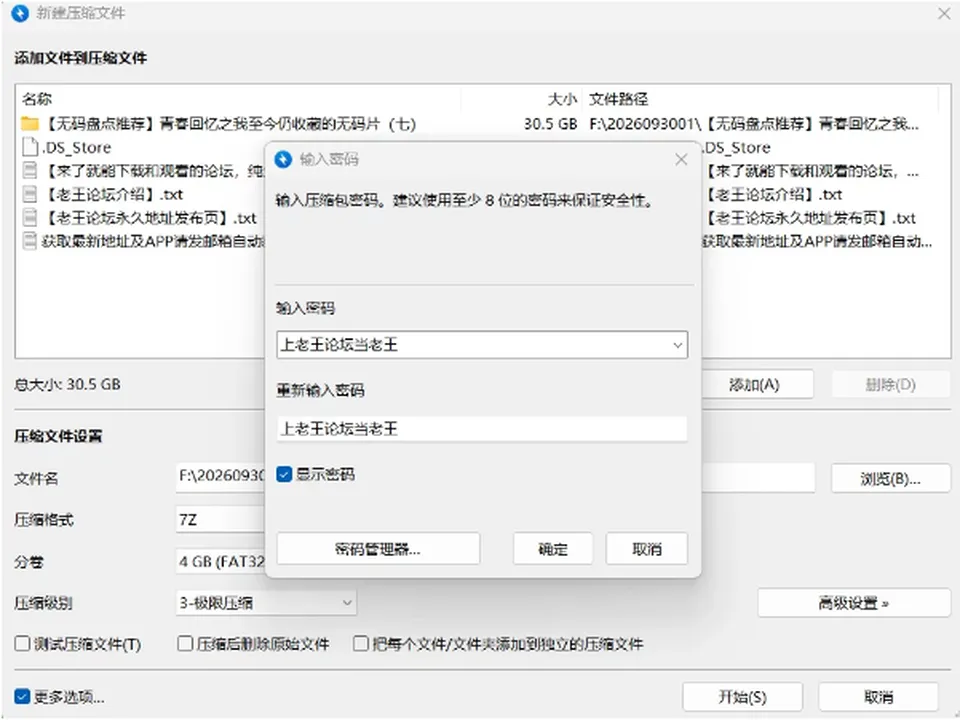
Task: Click into the 重新输入密码 field
Action: [x=482, y=429]
